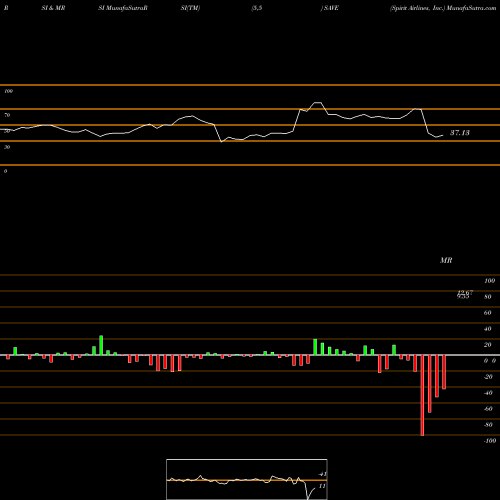Click the value 11 in mini chart
500x500 pixels.
coord(322,486)
